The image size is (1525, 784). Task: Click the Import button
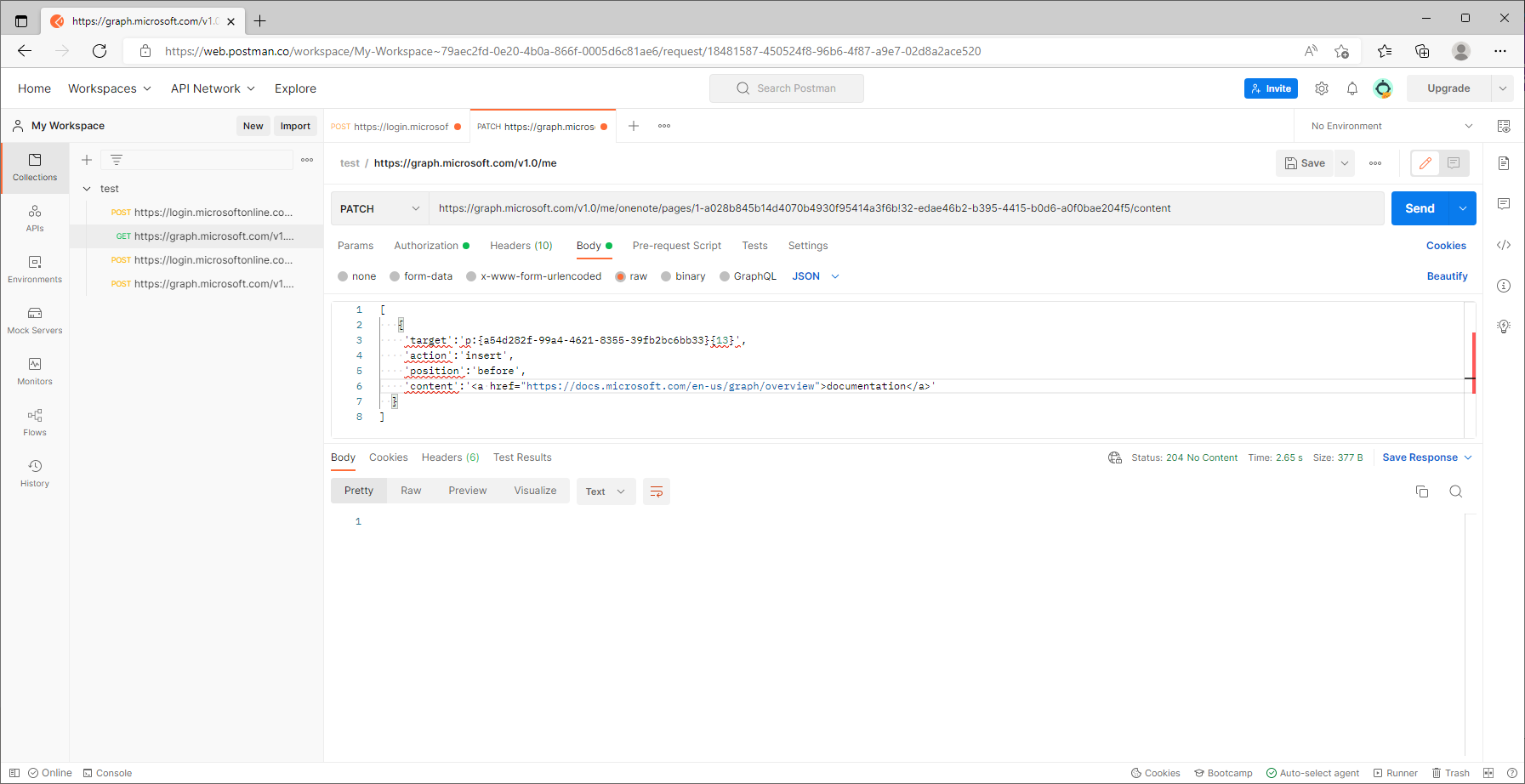tap(295, 126)
